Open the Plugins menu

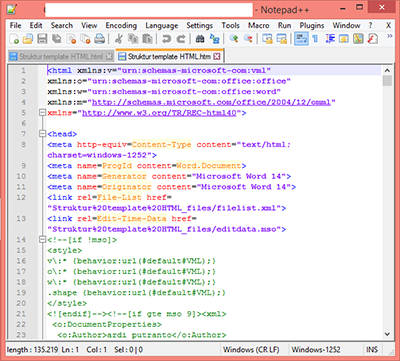click(312, 25)
